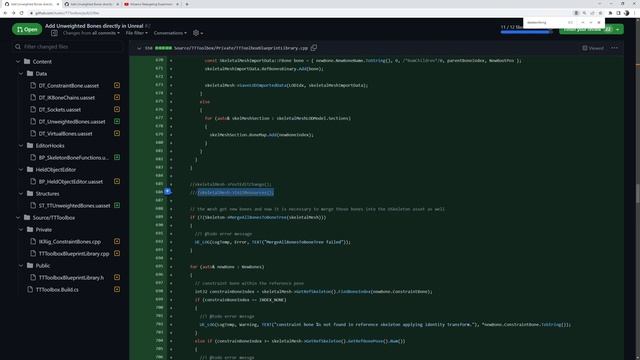The image size is (640, 360).
Task: Open ST_TTUnweightedBones.uasset file entry
Action: coord(74,206)
